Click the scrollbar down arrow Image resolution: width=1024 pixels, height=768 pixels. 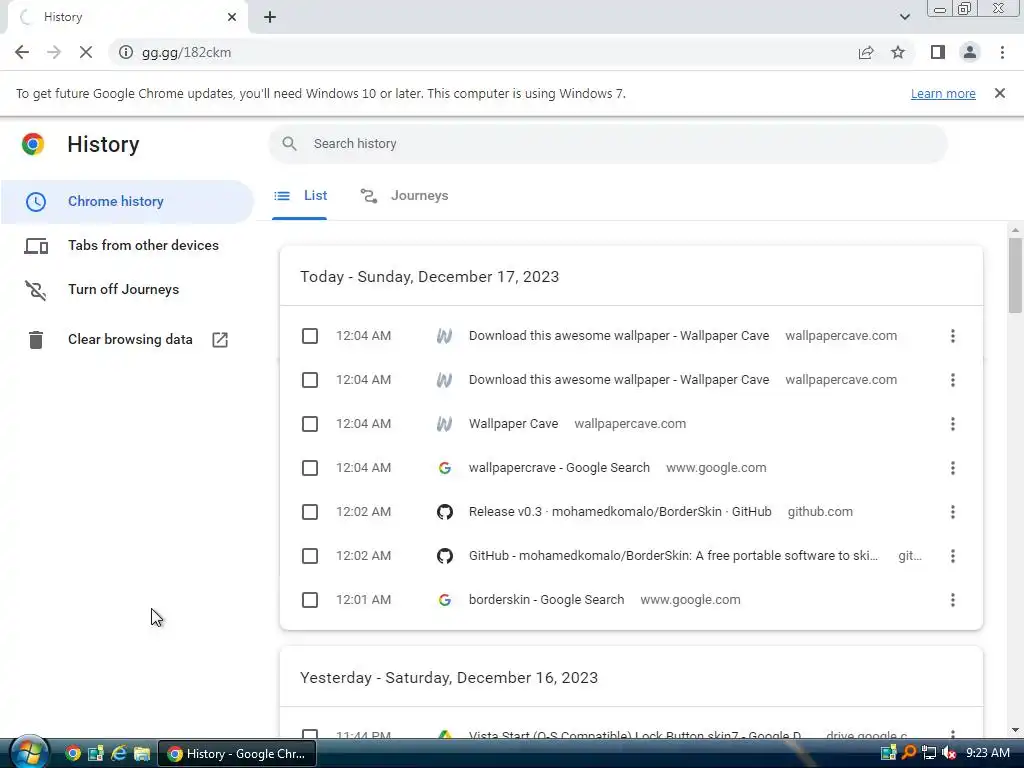point(1015,730)
